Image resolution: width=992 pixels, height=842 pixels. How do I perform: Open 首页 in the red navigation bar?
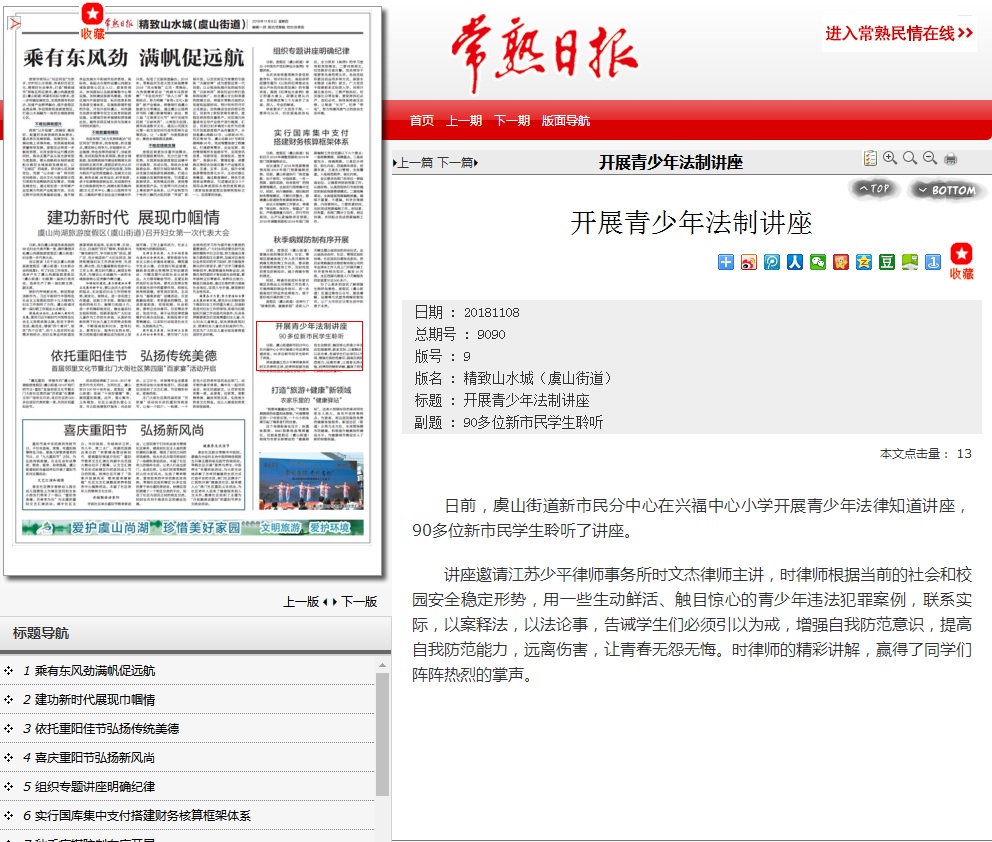421,120
